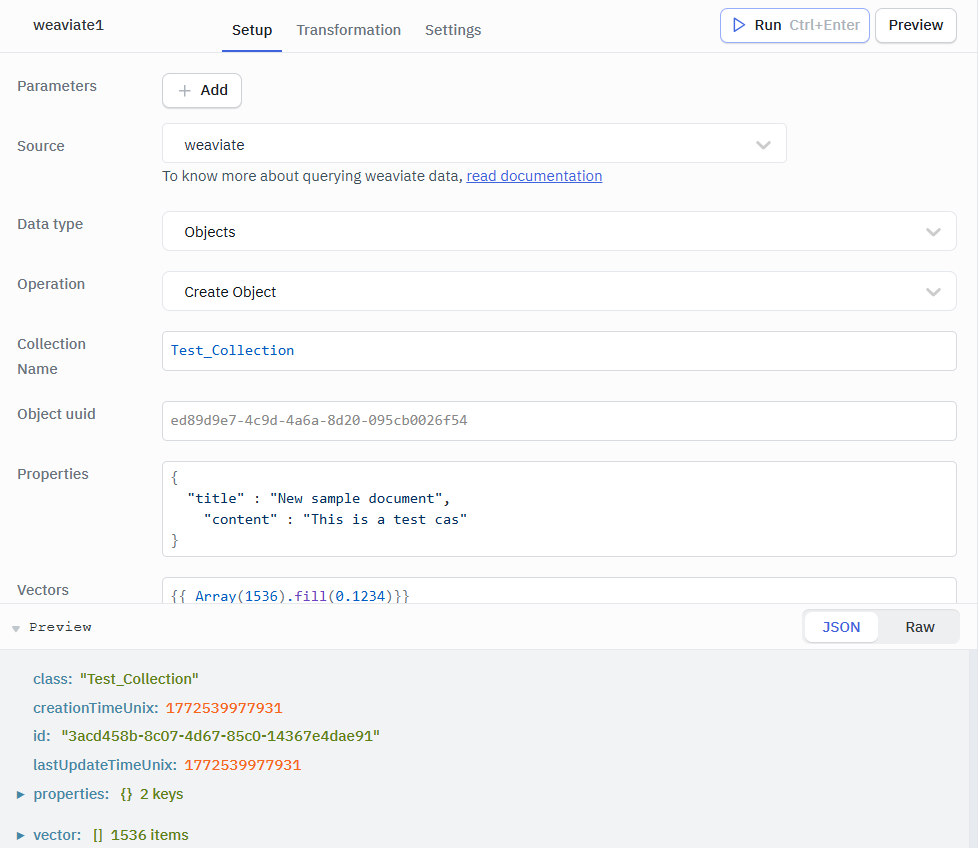Expand the vector node in preview

21,836
